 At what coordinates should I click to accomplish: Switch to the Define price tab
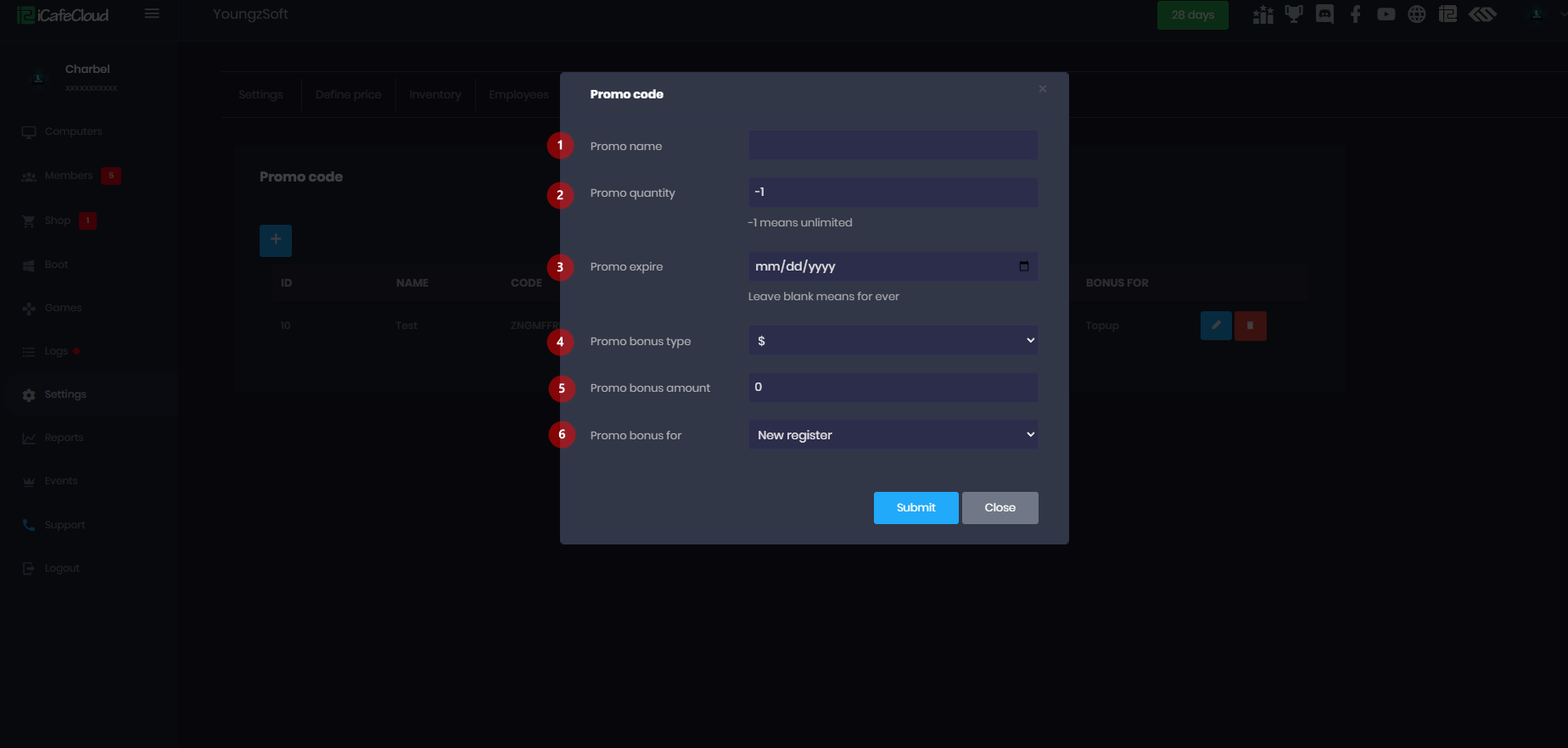348,94
